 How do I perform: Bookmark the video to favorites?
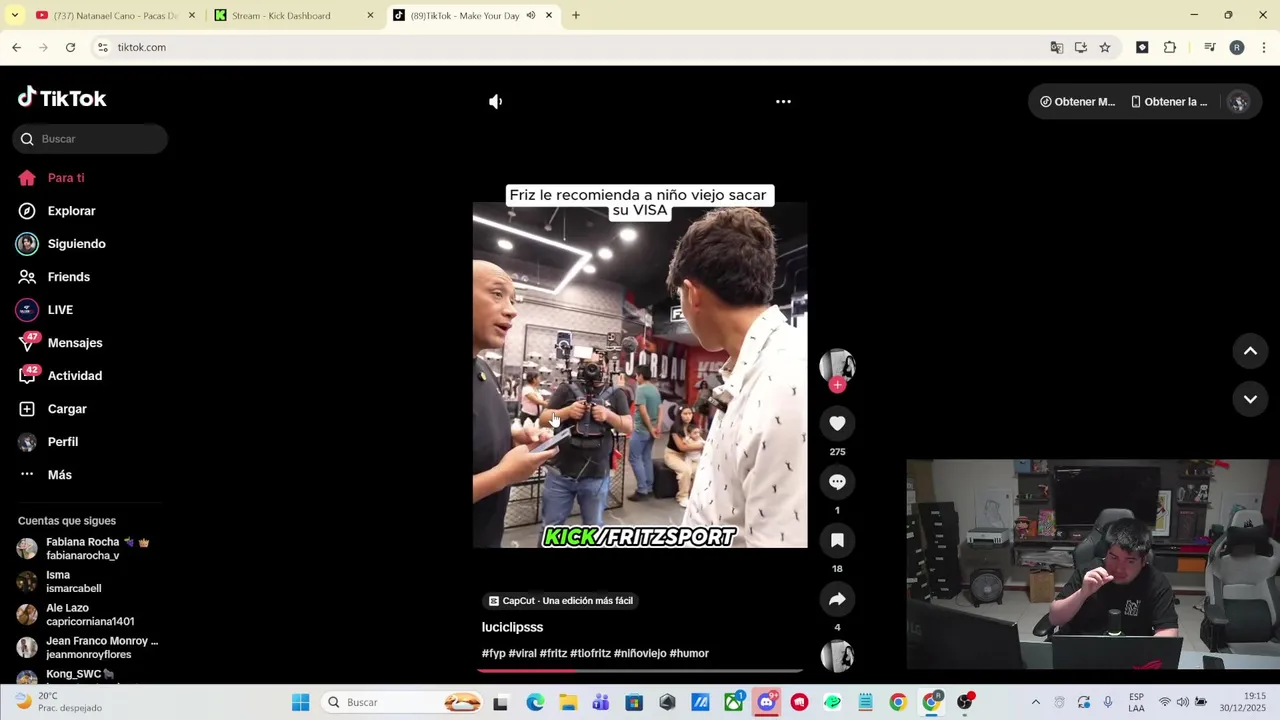tap(837, 540)
